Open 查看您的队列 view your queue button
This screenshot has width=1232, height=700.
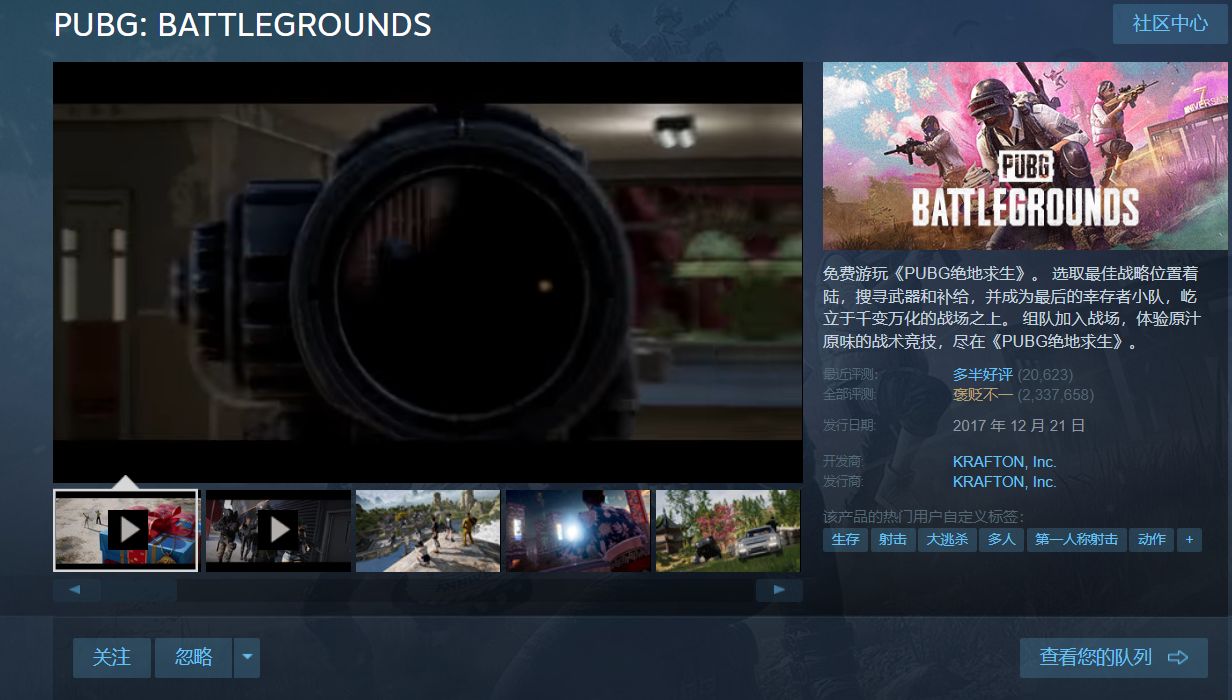click(x=1114, y=657)
